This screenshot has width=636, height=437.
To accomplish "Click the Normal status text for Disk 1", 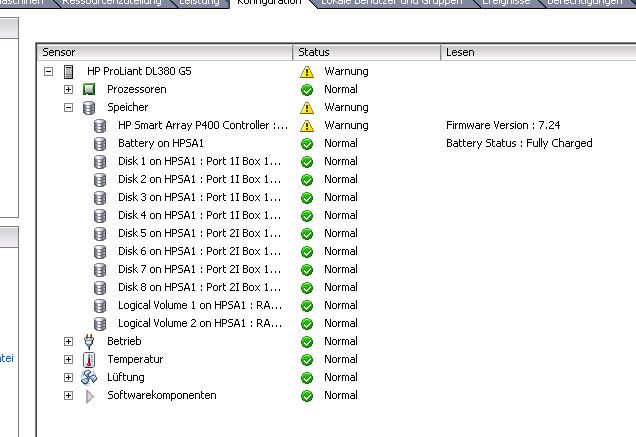I will (341, 161).
